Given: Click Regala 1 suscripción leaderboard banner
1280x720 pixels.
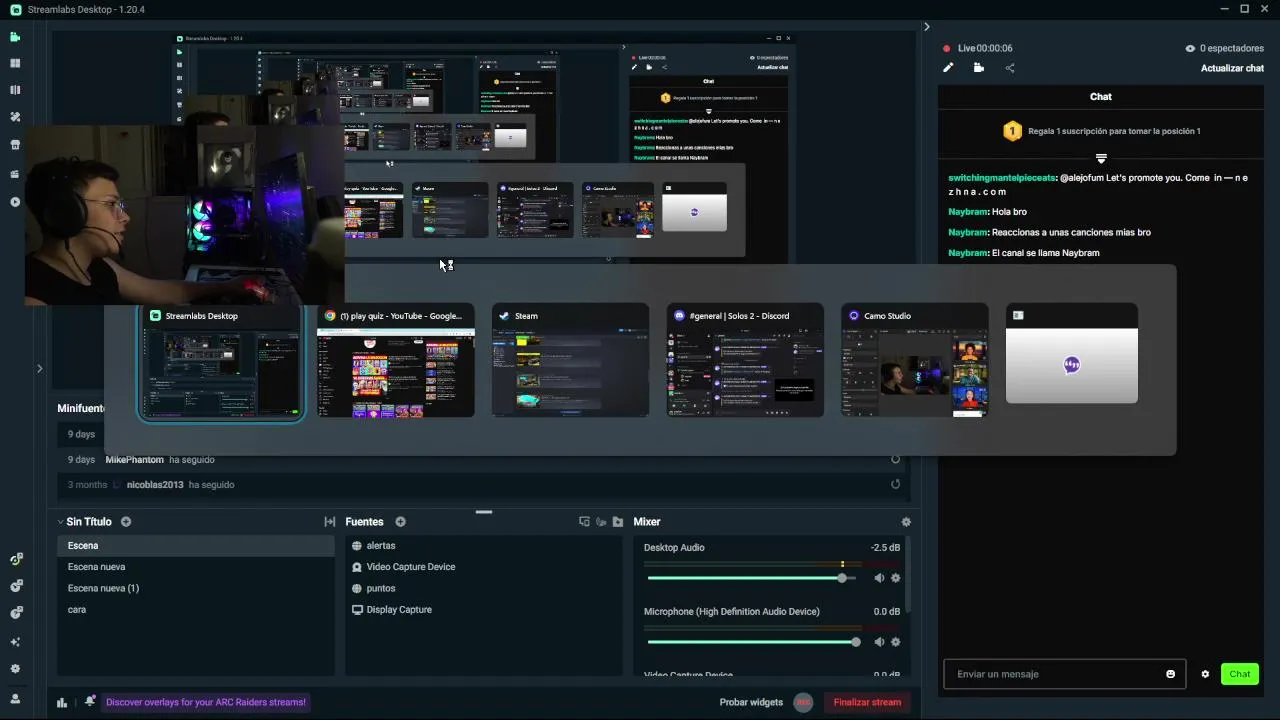Looking at the screenshot, I should point(1101,131).
